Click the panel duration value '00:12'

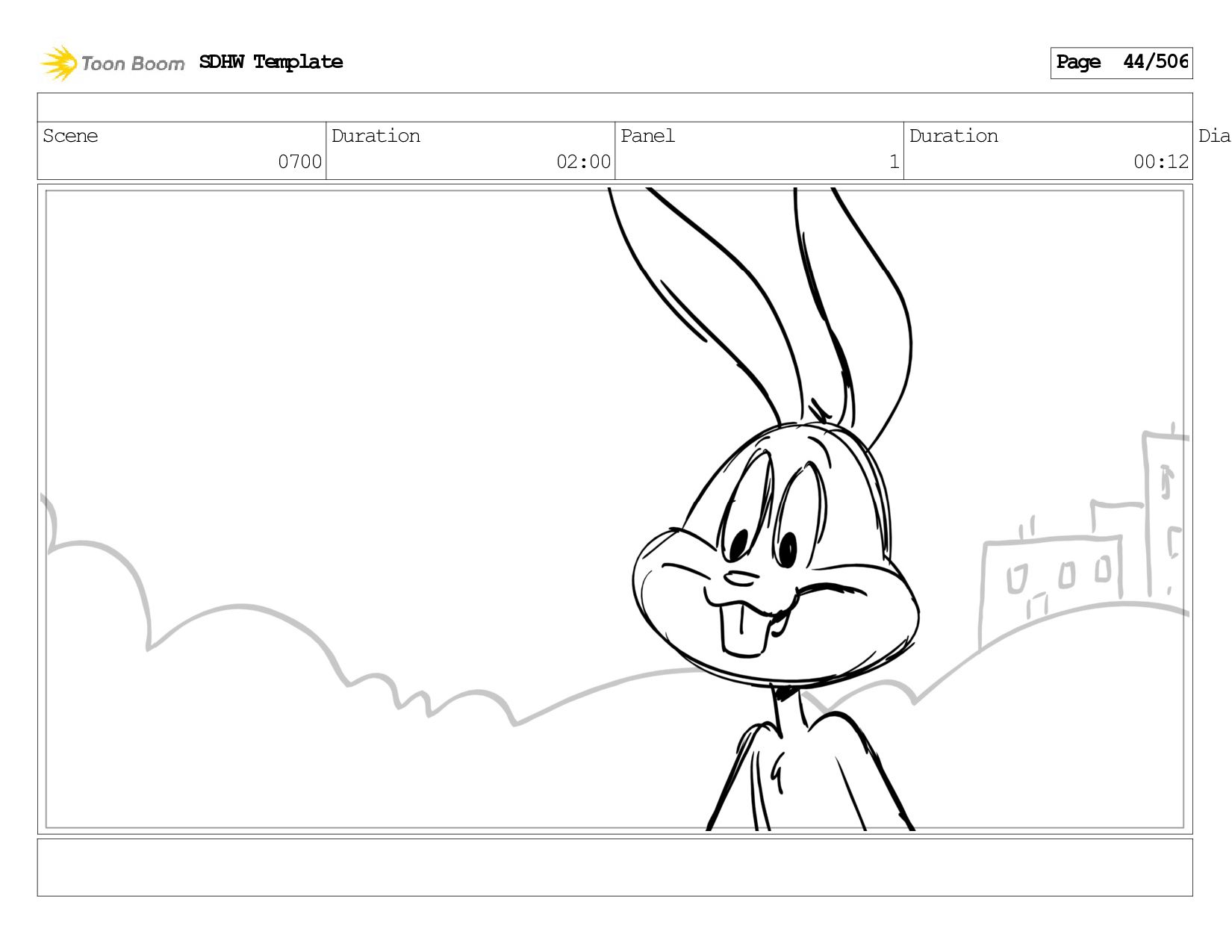[1160, 162]
